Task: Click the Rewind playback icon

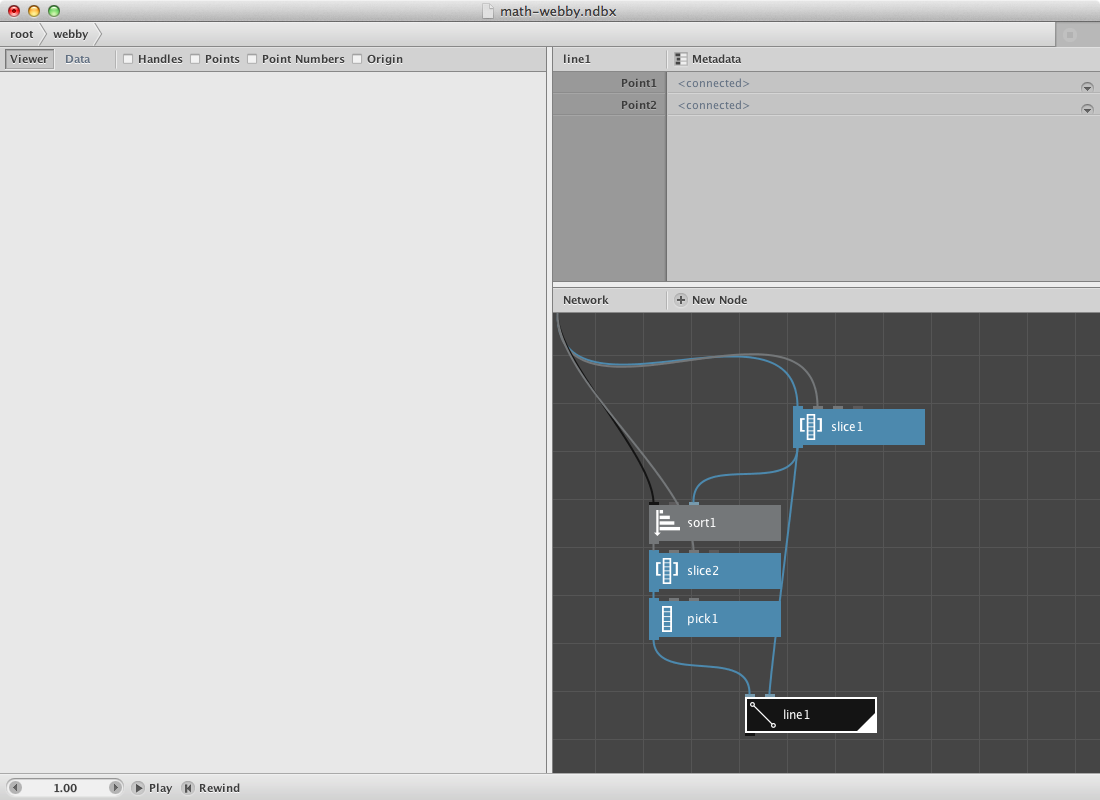Action: coord(188,788)
